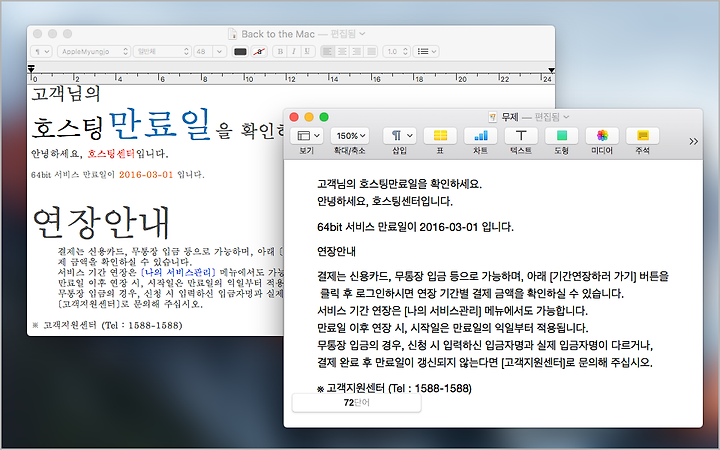Open the 보기 view menu in Pages
This screenshot has width=720, height=450.
click(307, 135)
